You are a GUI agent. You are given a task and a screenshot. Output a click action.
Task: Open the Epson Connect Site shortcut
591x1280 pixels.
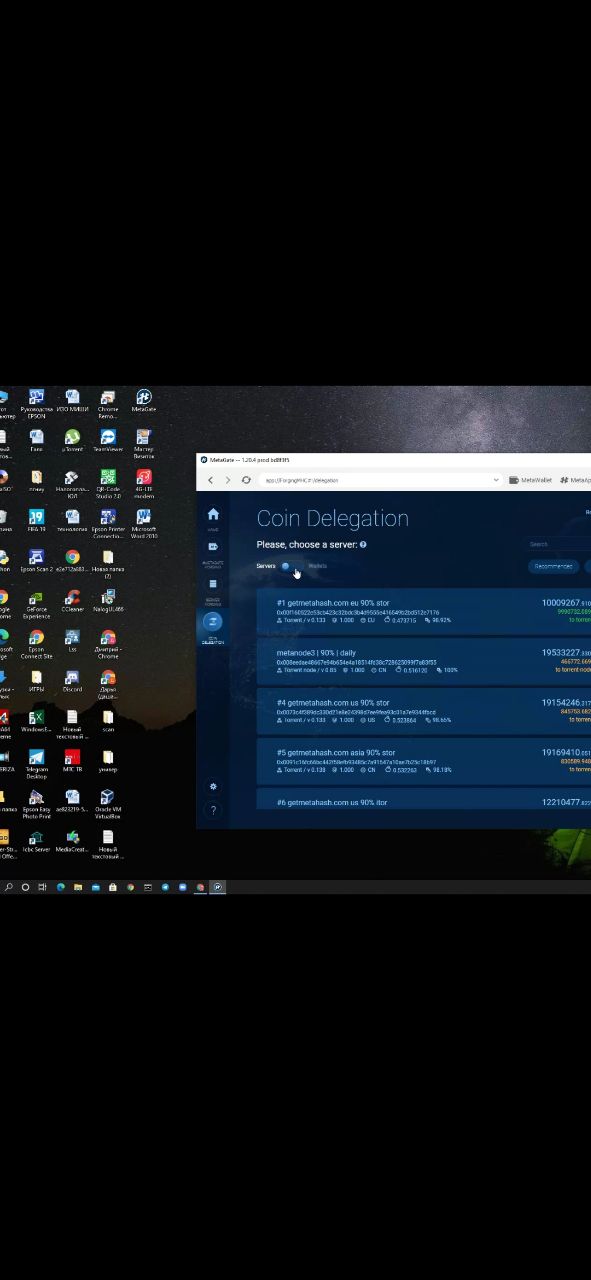coord(36,644)
